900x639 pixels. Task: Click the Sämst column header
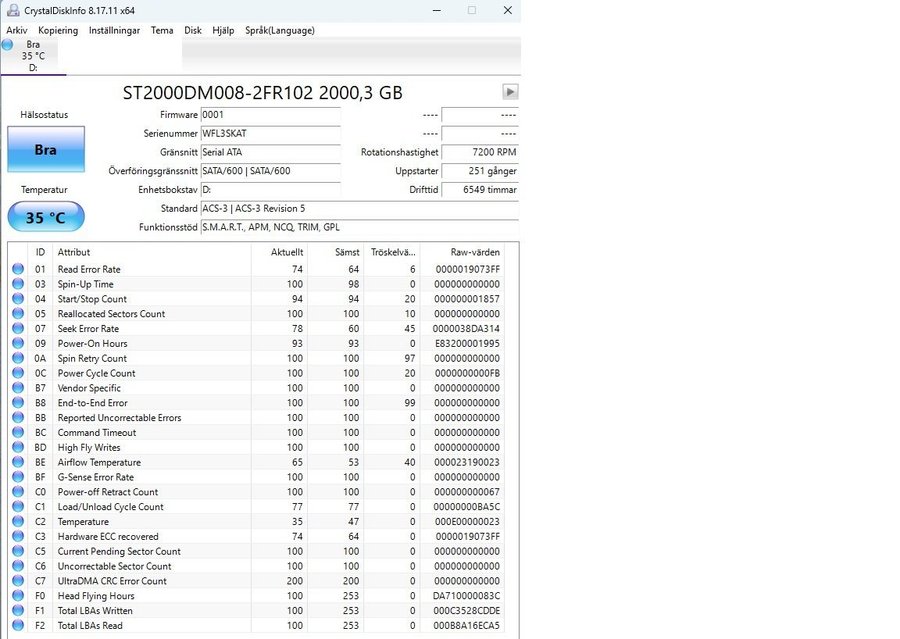(x=336, y=252)
